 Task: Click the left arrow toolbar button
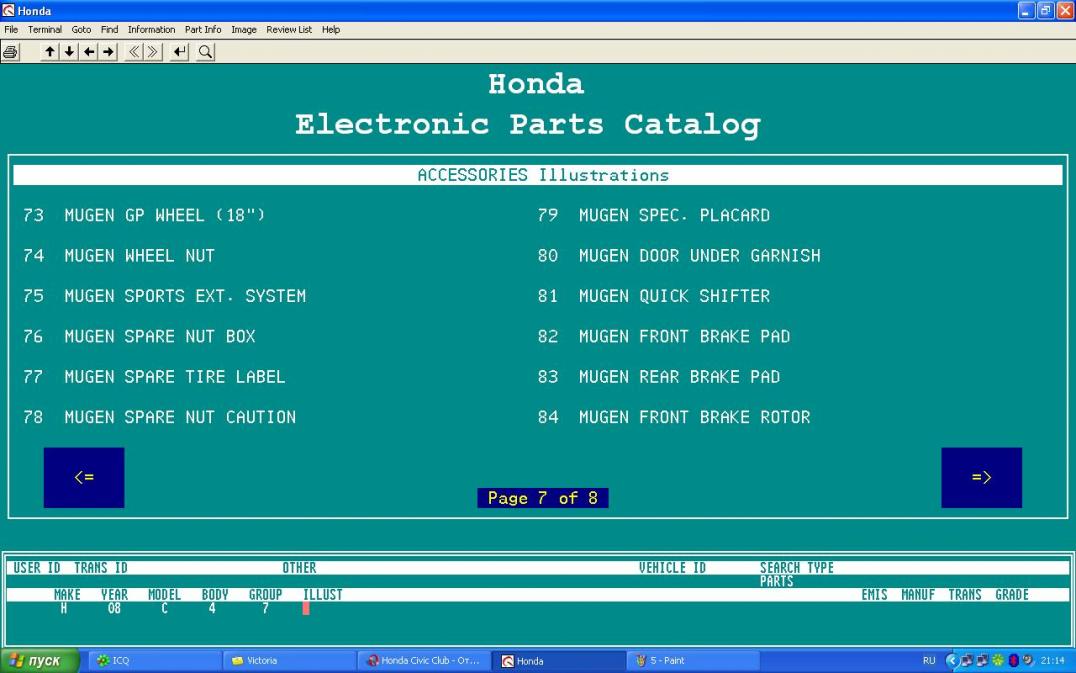pos(89,52)
